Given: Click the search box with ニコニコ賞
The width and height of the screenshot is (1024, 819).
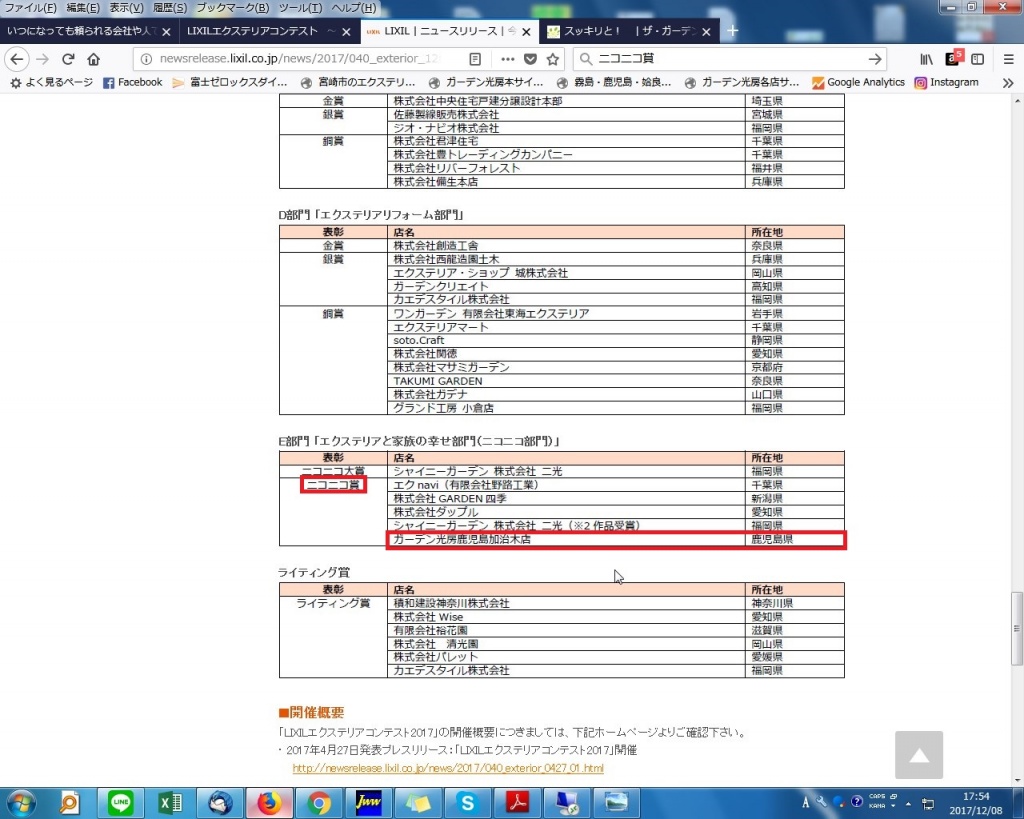Looking at the screenshot, I should point(729,59).
